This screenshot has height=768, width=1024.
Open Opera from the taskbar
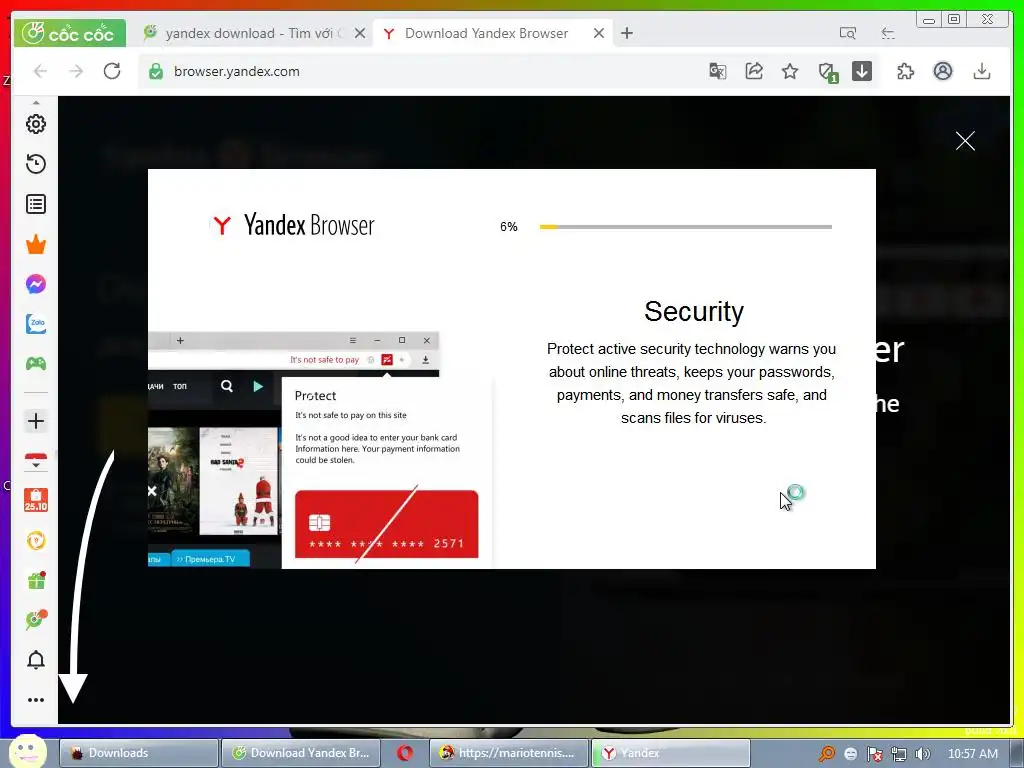pyautogui.click(x=405, y=753)
